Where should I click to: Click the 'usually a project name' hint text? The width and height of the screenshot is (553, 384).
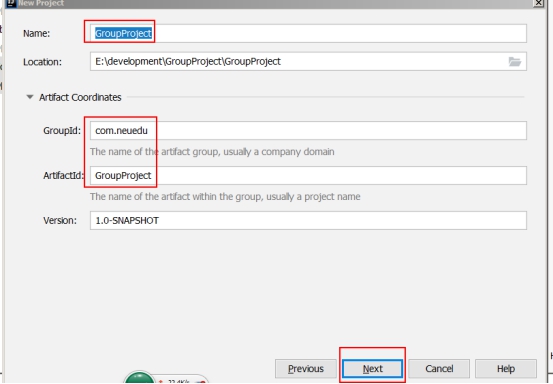coord(313,197)
